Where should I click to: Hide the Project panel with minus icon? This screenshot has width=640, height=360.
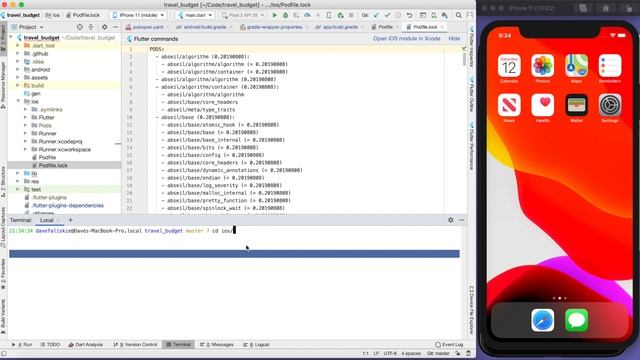[x=116, y=27]
